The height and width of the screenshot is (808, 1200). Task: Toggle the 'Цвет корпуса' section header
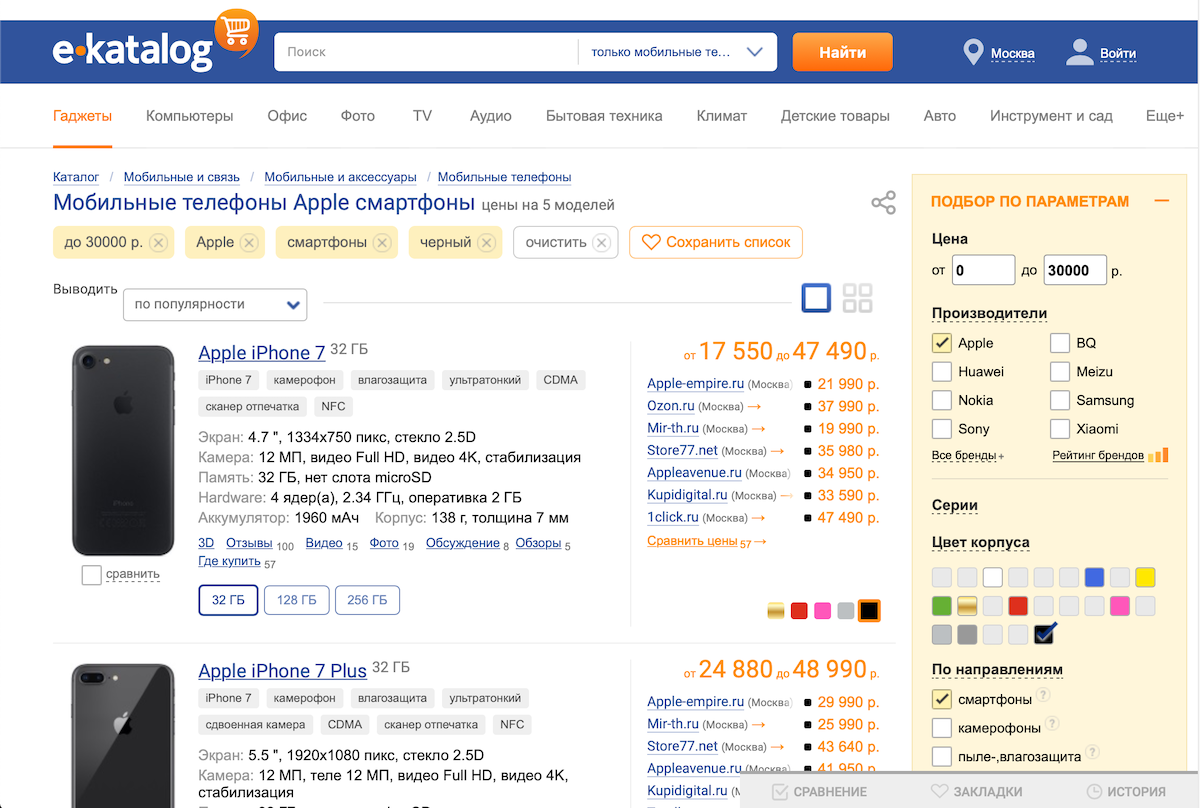[x=980, y=542]
